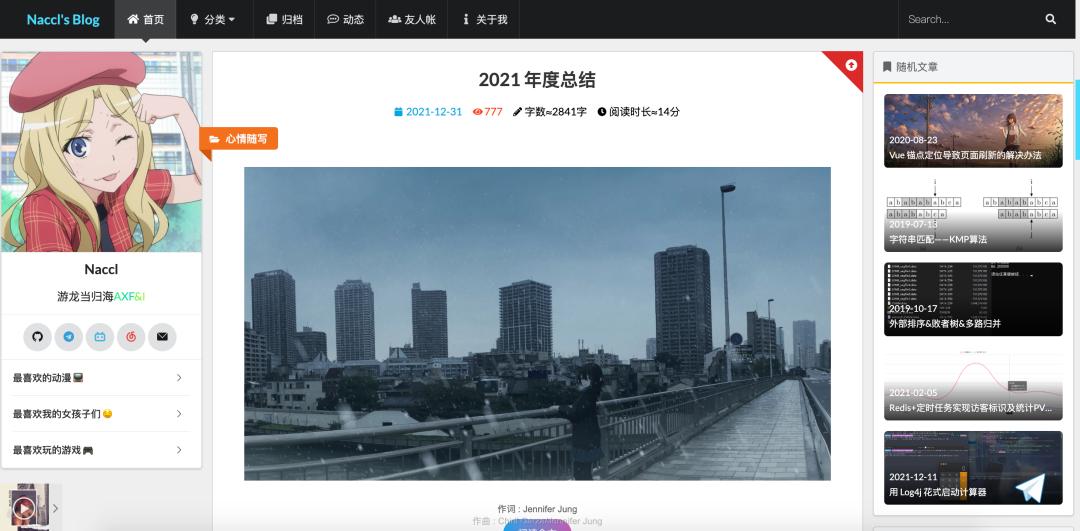The width and height of the screenshot is (1080, 531).
Task: Click the search magnifier icon
Action: pyautogui.click(x=1050, y=19)
